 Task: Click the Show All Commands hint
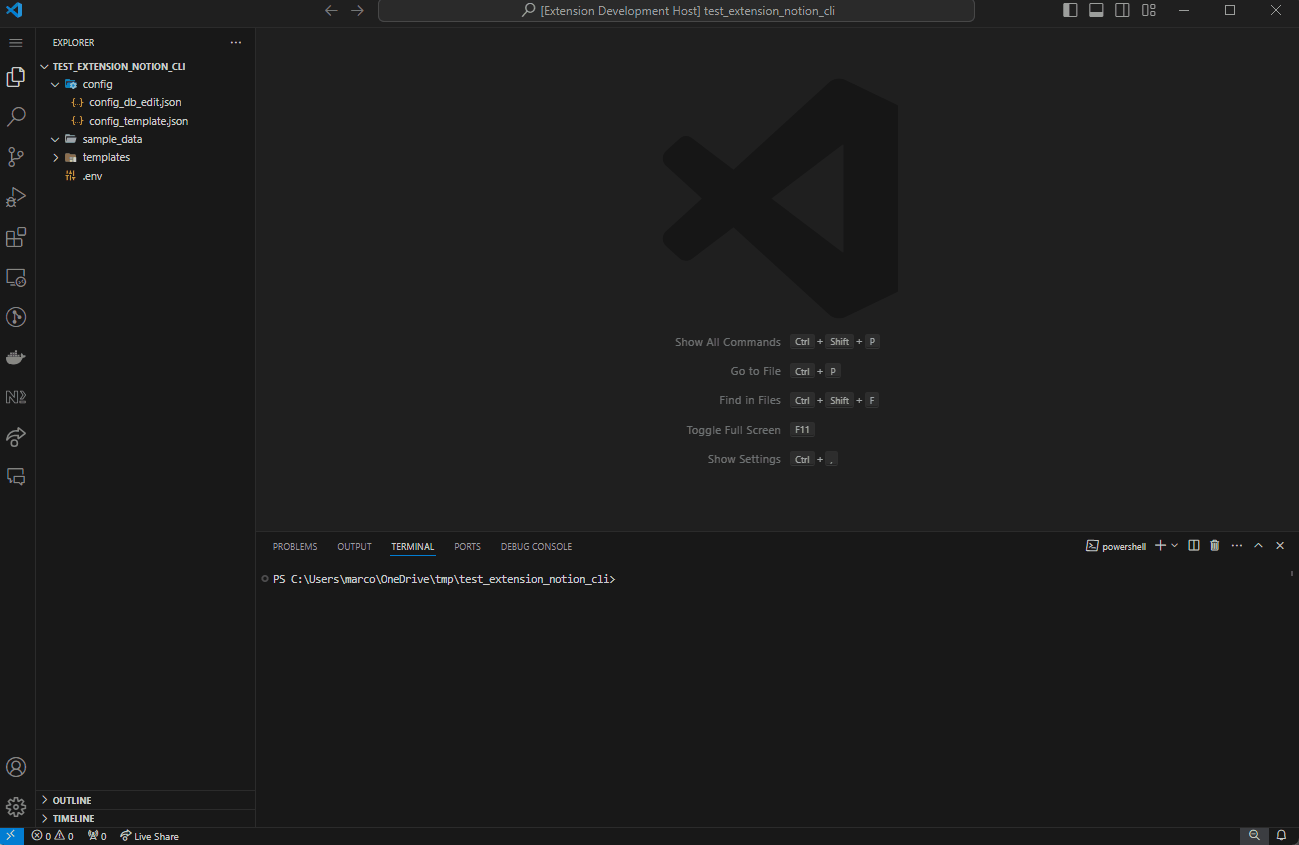coord(728,342)
